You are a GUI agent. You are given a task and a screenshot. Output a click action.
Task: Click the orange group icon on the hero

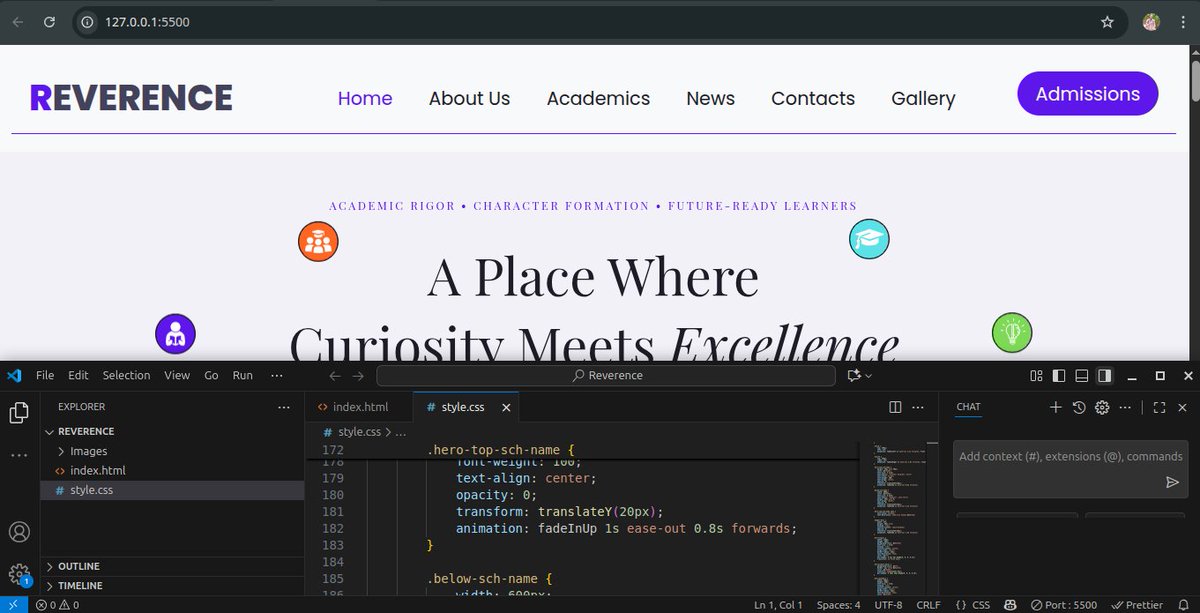319,242
